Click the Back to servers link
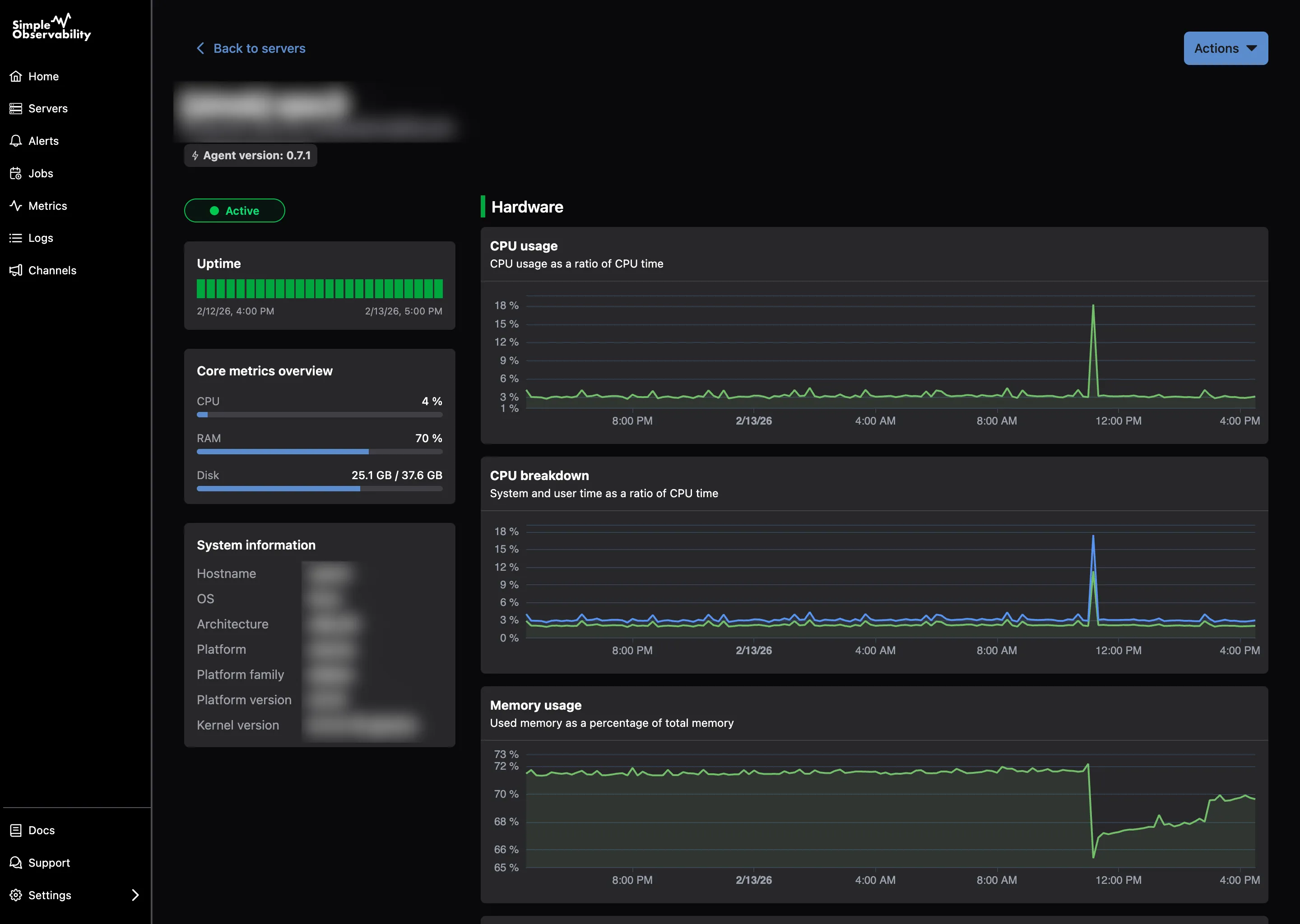This screenshot has height=924, width=1300. (x=260, y=48)
